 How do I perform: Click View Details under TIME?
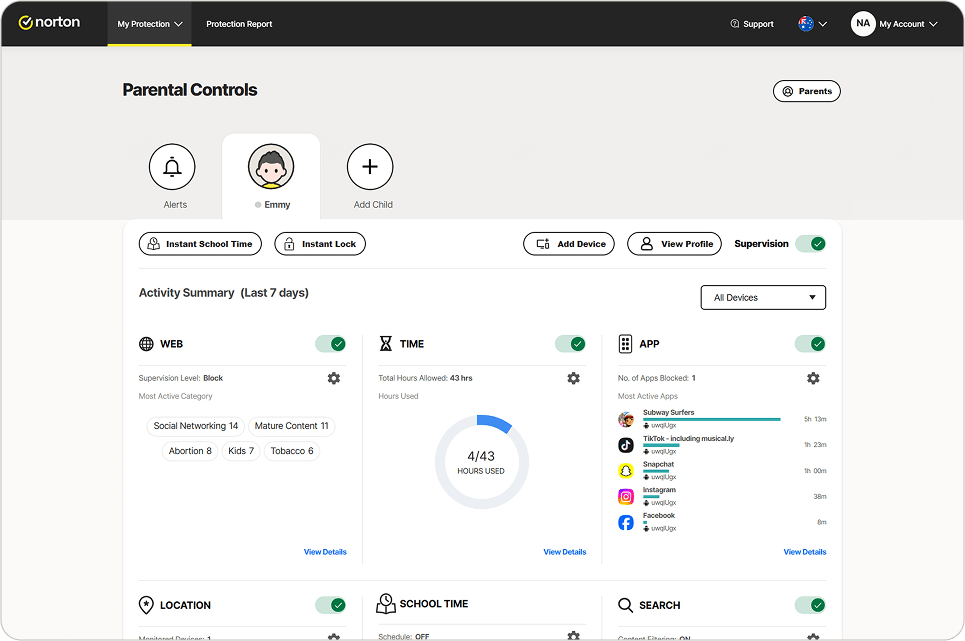click(x=565, y=552)
